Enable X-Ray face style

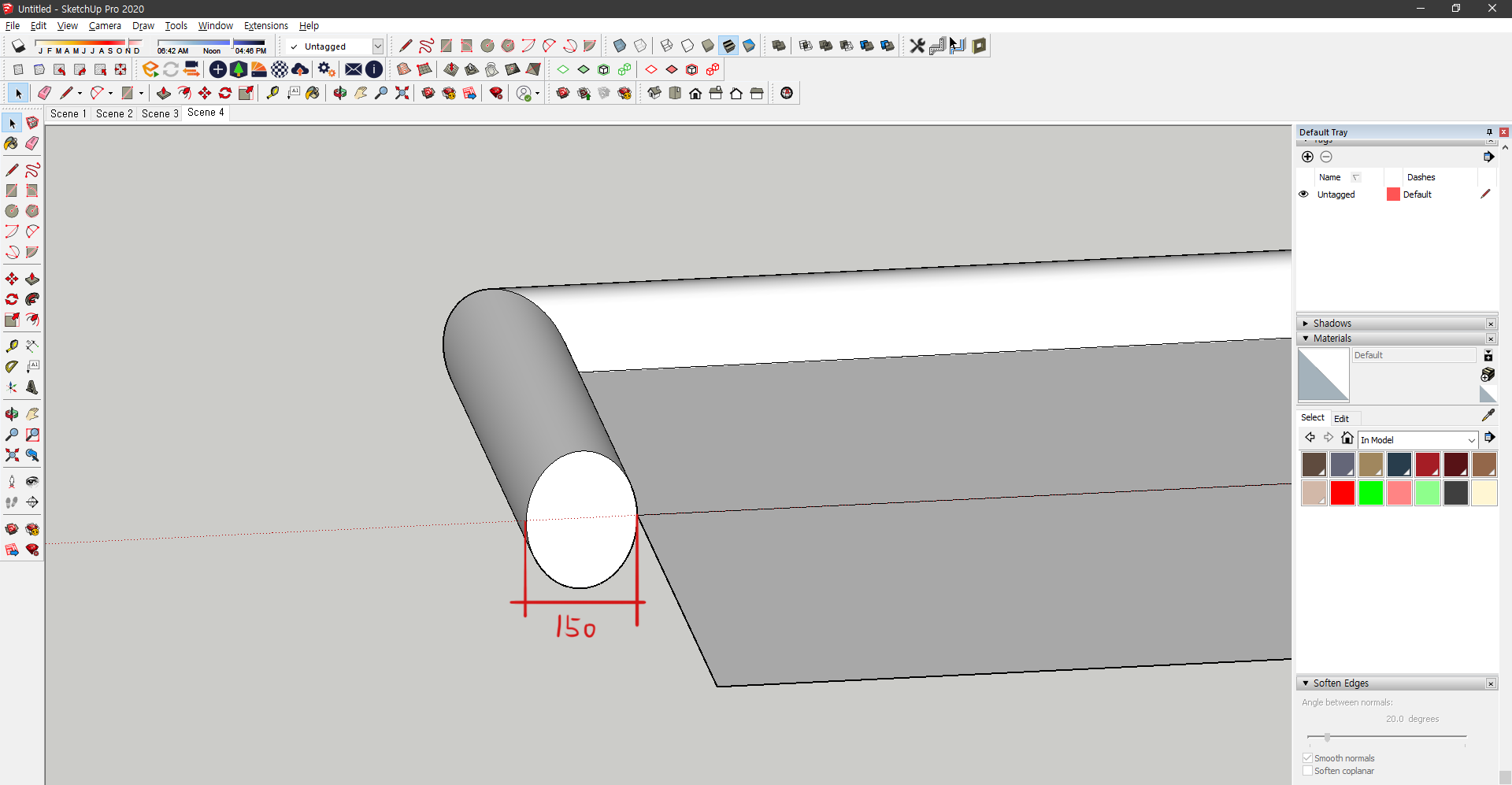pyautogui.click(x=620, y=46)
